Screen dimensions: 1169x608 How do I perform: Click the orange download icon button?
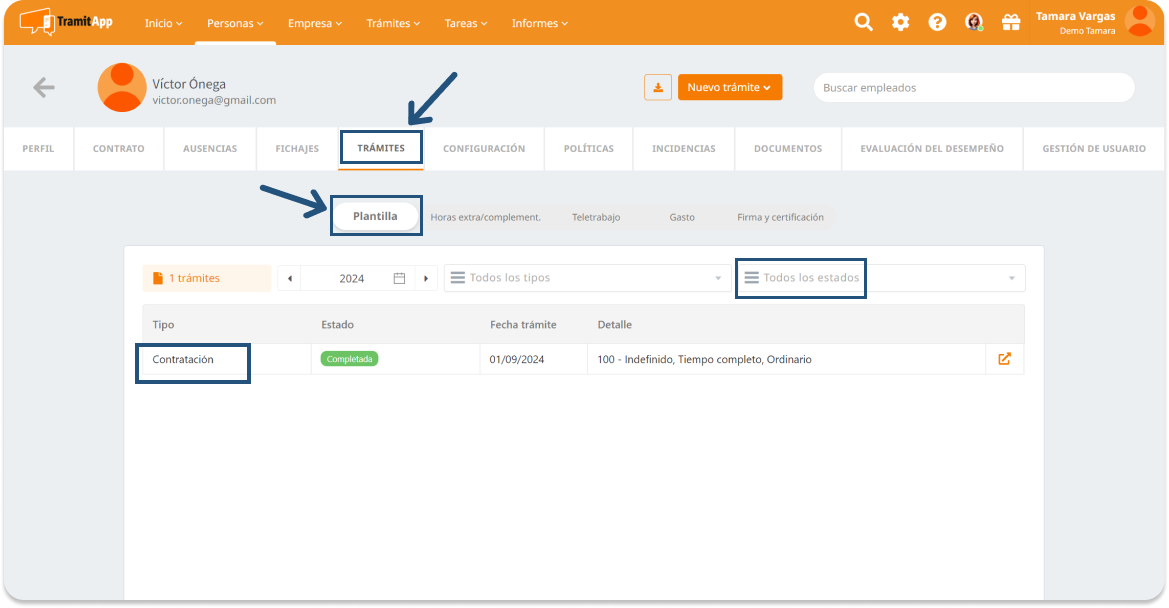pos(657,88)
